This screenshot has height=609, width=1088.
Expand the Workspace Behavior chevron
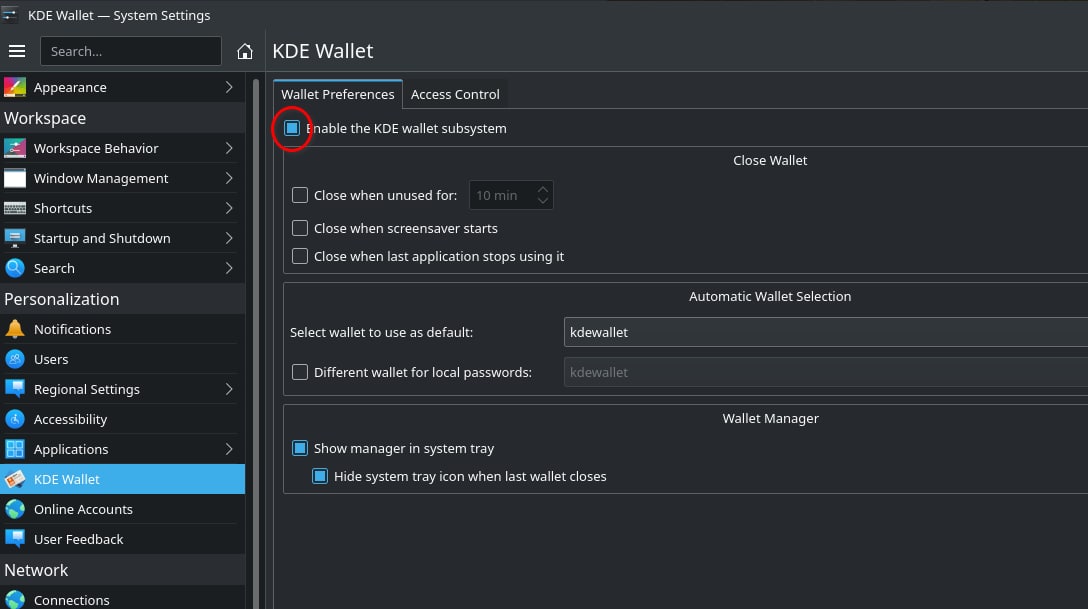tap(229, 148)
